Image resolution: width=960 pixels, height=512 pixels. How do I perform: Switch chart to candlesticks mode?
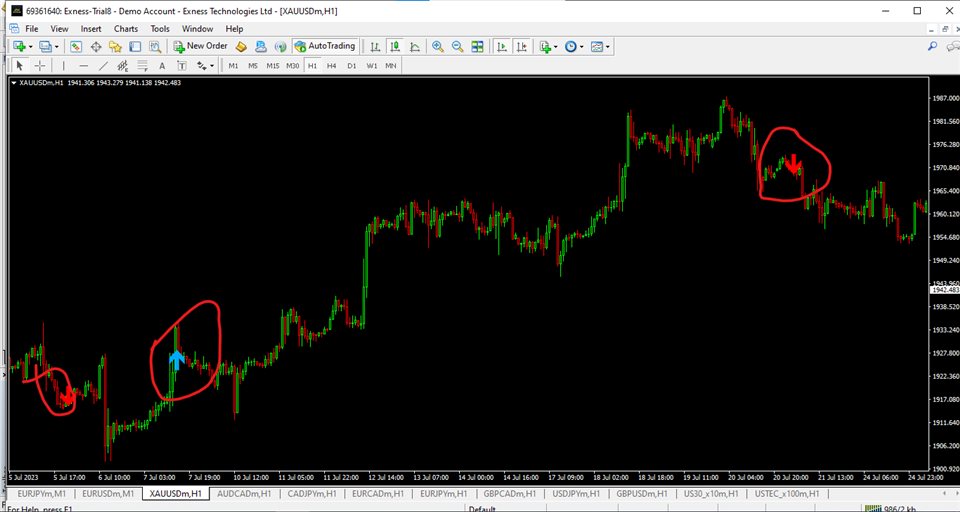click(396, 47)
